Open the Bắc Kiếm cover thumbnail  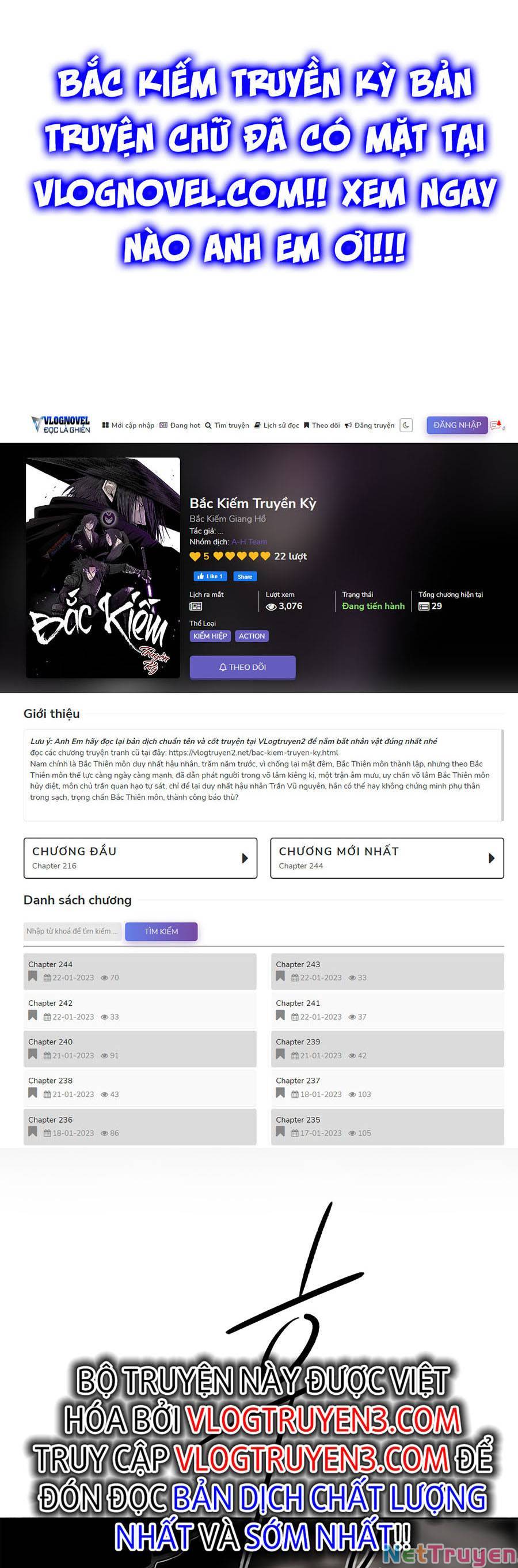click(103, 568)
